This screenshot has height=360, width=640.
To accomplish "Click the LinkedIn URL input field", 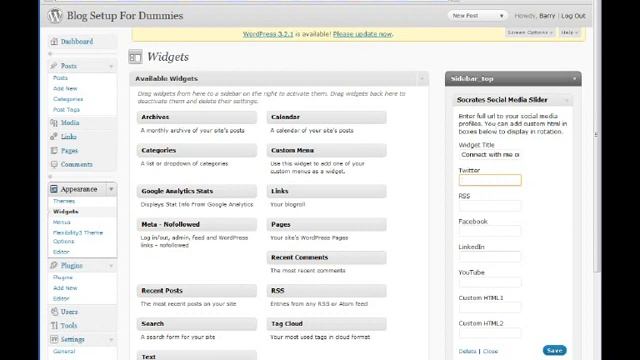I will tap(490, 256).
